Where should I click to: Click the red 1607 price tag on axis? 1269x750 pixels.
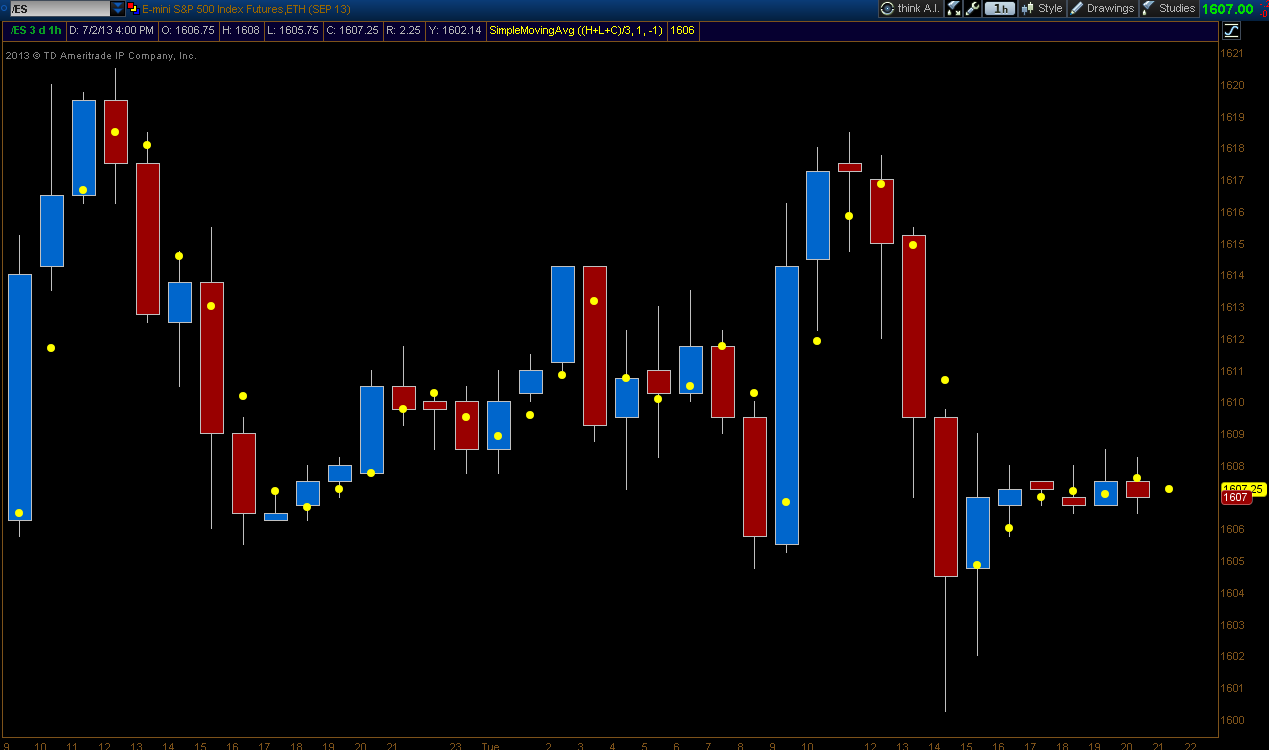pyautogui.click(x=1236, y=497)
